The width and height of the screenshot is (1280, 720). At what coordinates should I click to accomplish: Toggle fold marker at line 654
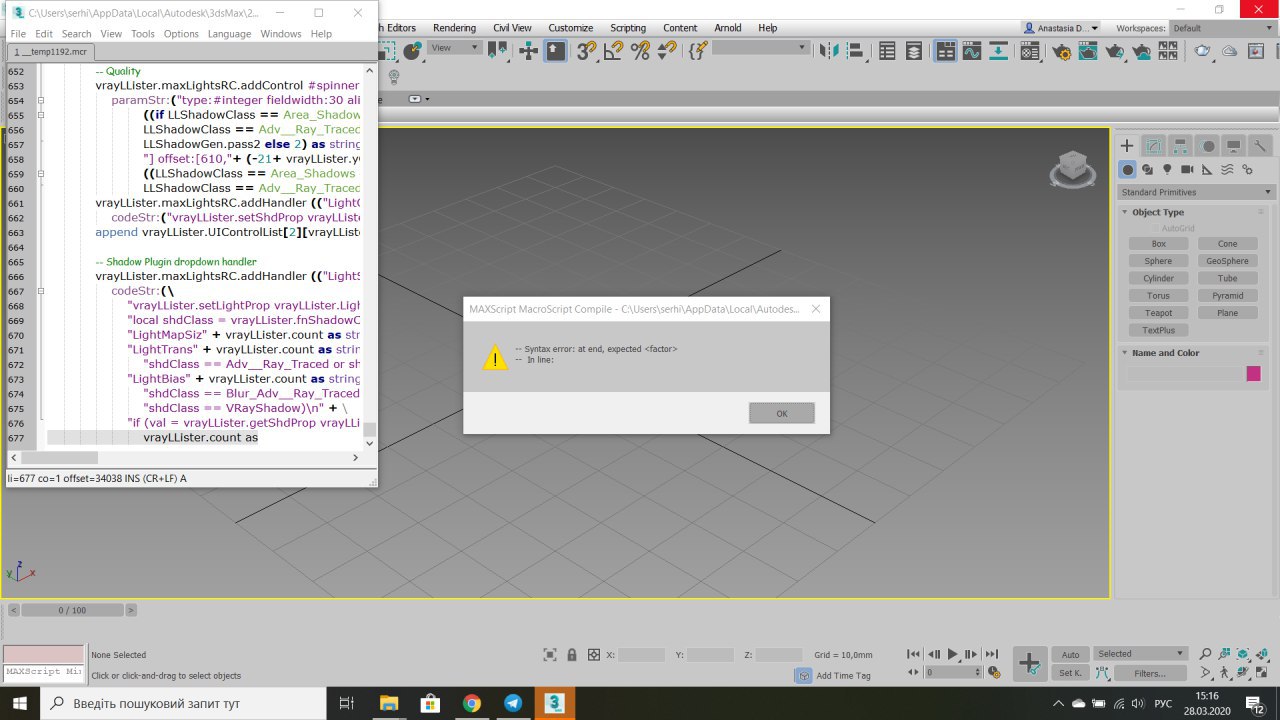point(41,101)
